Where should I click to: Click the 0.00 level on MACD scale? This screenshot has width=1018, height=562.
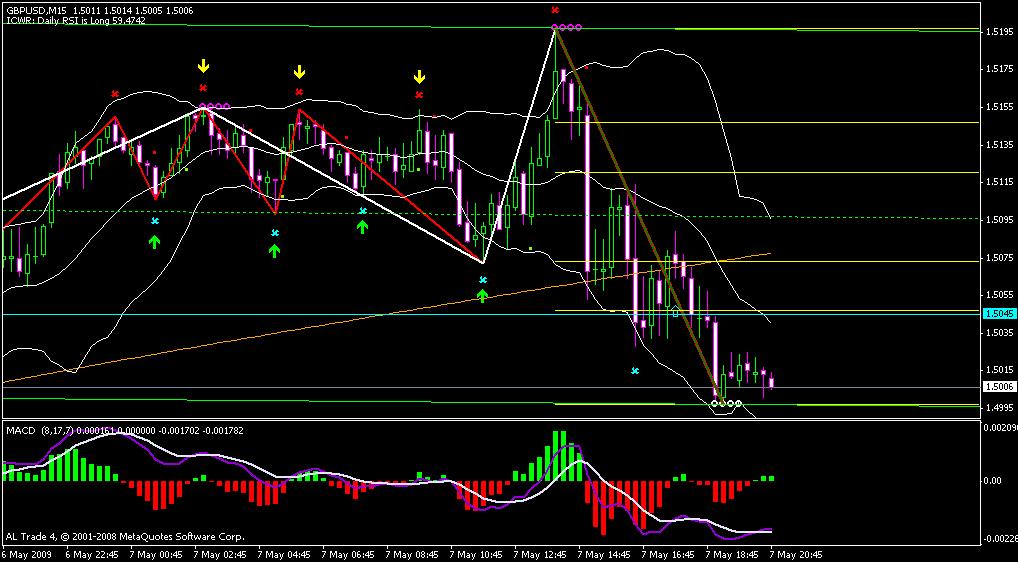(991, 481)
